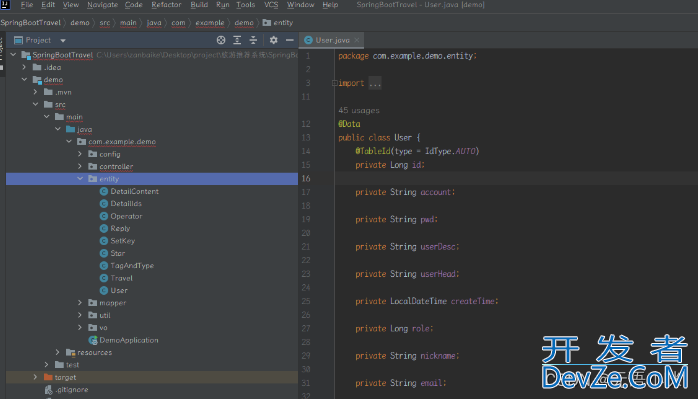Open the Navigate menu
This screenshot has width=698, height=399.
[x=102, y=5]
